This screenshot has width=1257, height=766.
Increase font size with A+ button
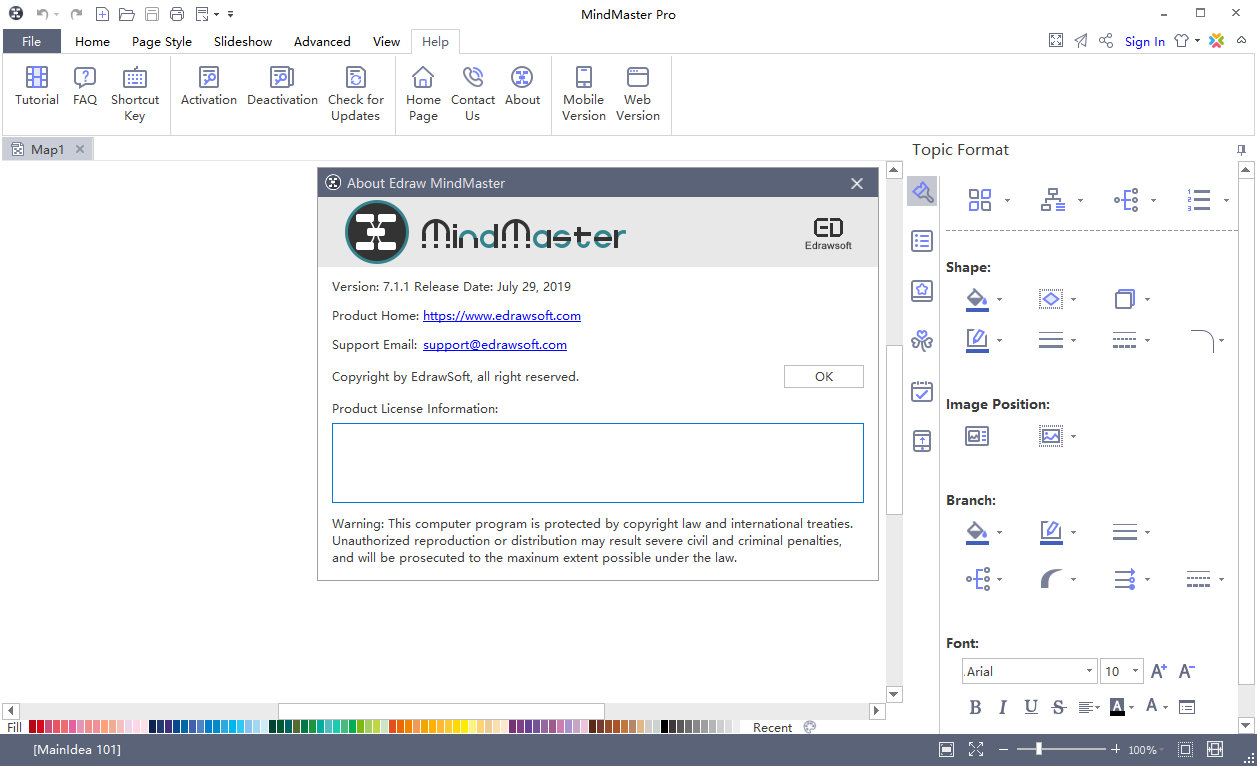1159,671
